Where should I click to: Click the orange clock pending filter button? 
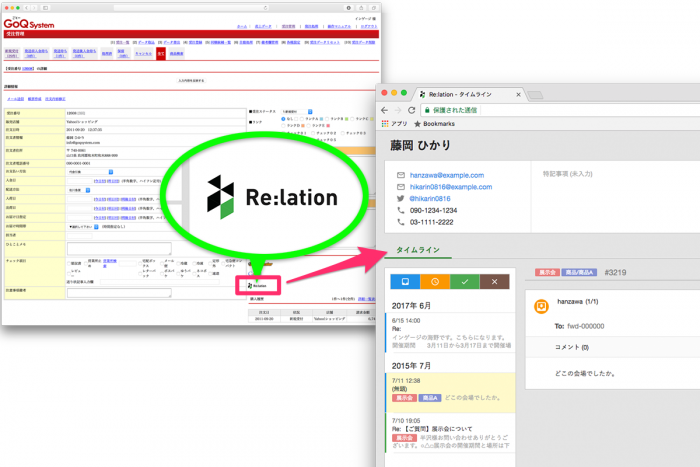(x=435, y=282)
